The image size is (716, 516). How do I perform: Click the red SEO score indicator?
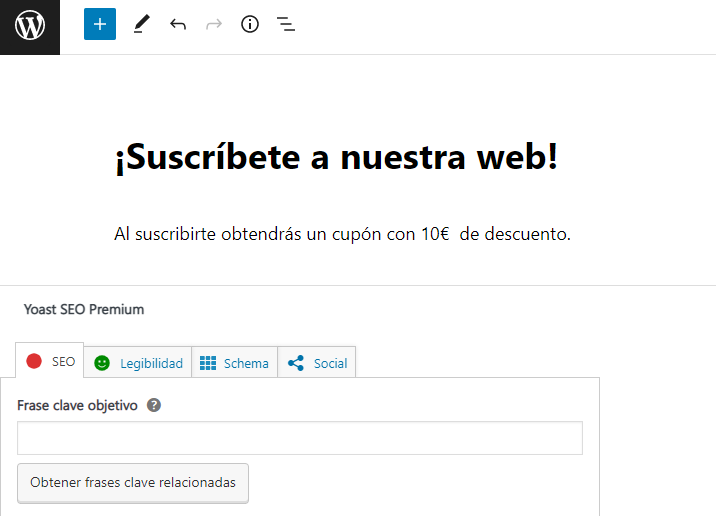(34, 361)
